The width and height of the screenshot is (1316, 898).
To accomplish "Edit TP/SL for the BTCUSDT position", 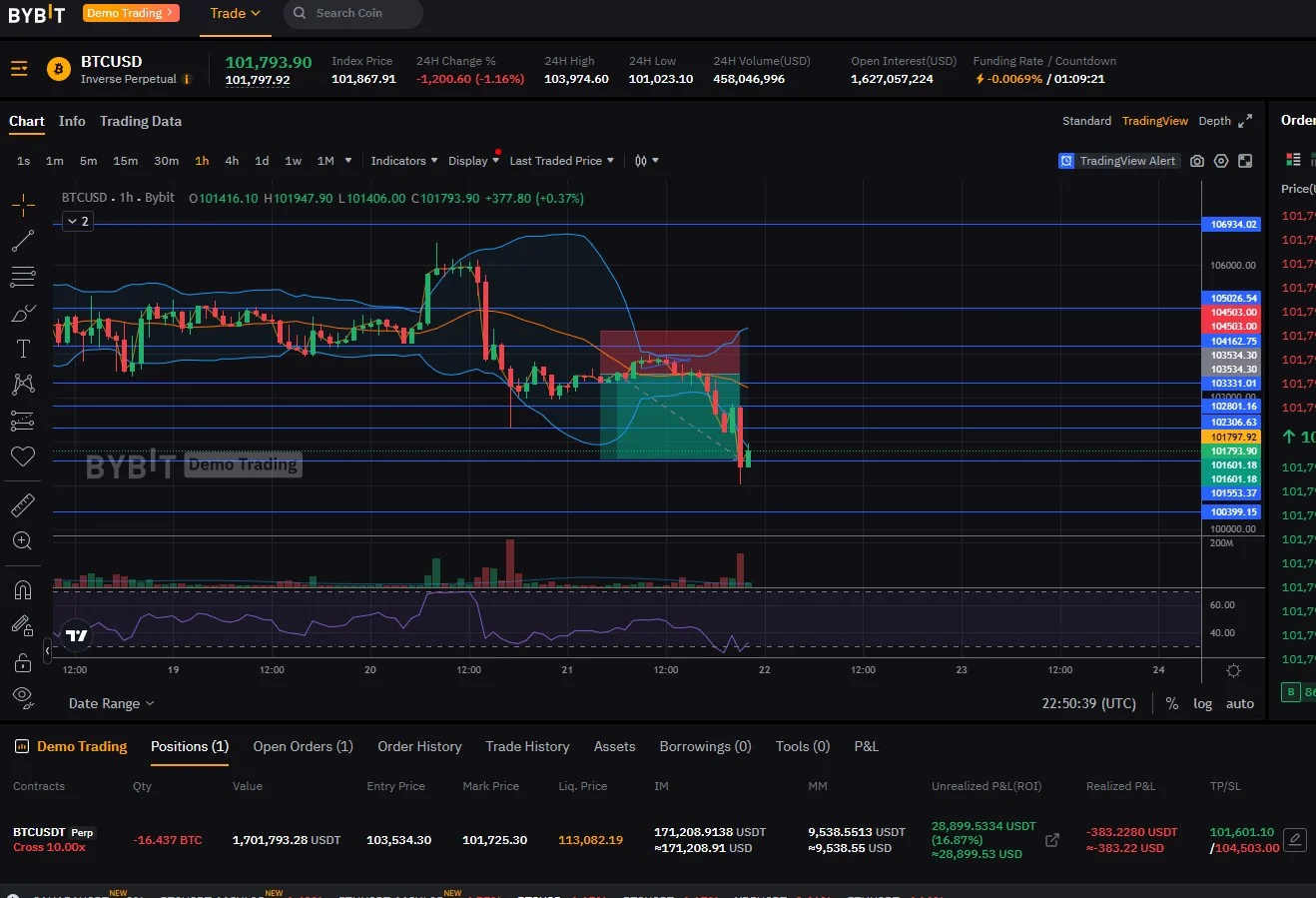I will (1295, 840).
